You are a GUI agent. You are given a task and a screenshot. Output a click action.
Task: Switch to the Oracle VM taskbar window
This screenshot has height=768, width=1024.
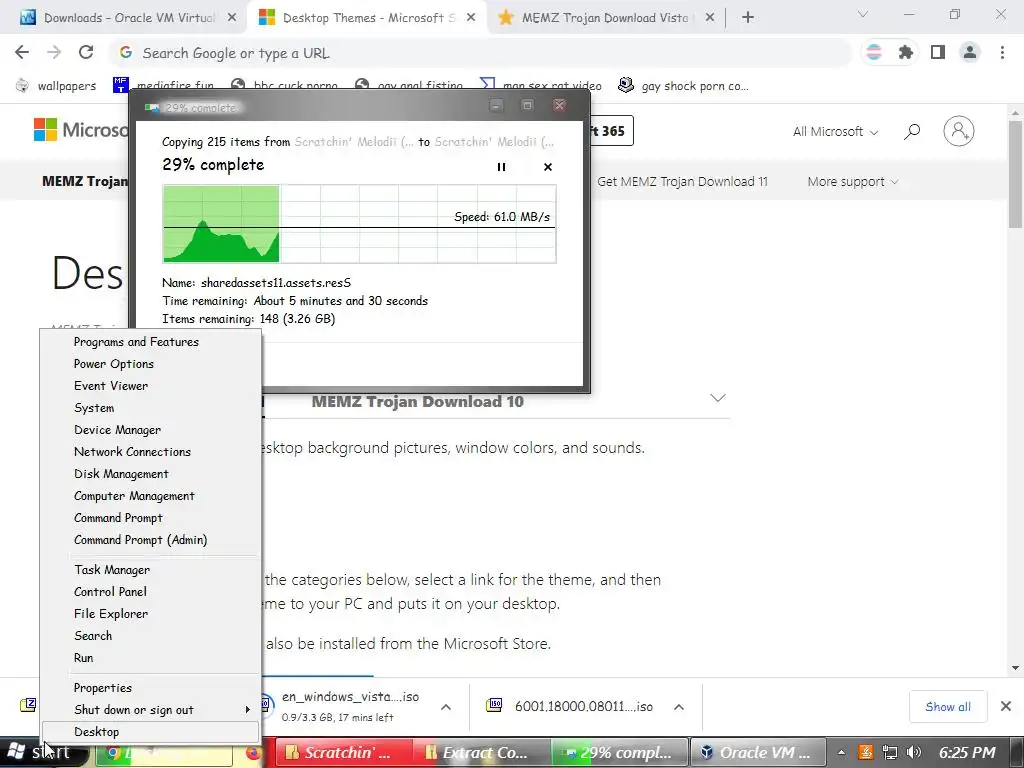tap(758, 752)
